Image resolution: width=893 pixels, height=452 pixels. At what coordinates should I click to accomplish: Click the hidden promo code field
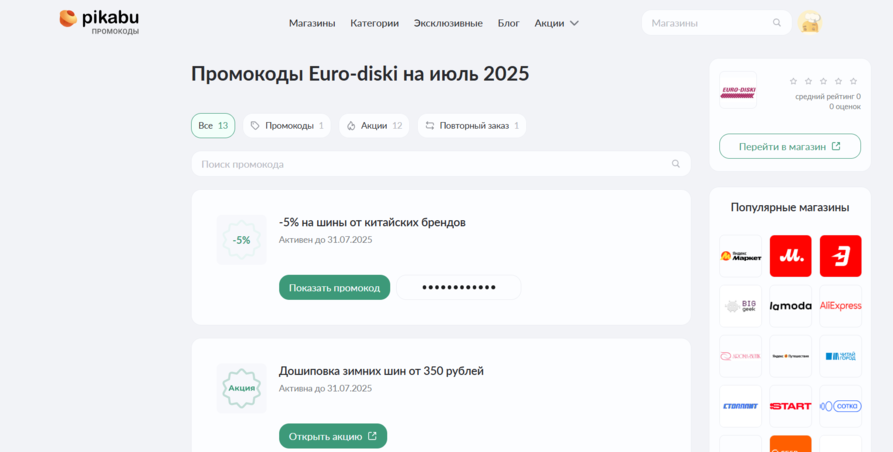tap(458, 287)
